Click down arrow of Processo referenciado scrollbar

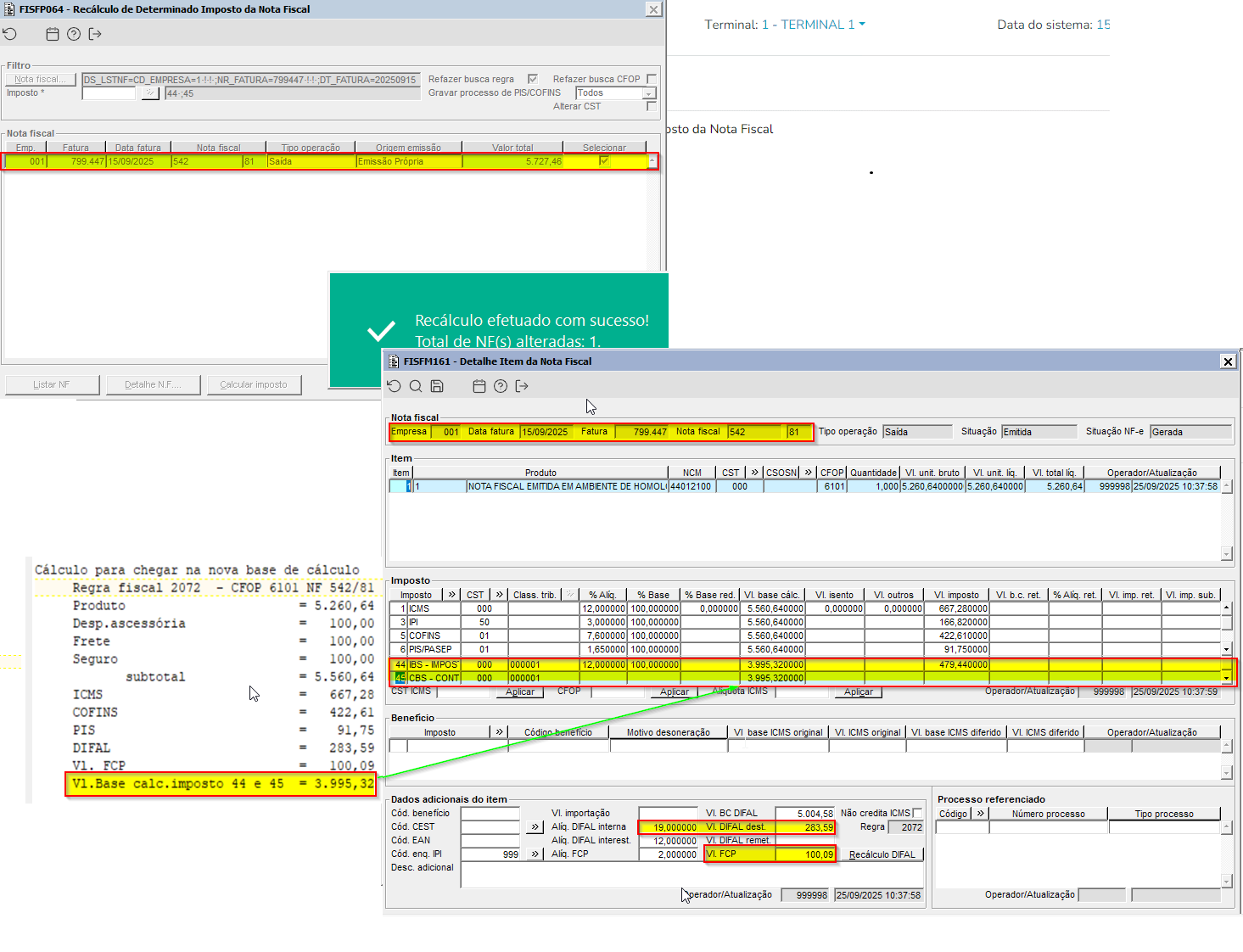click(1226, 882)
